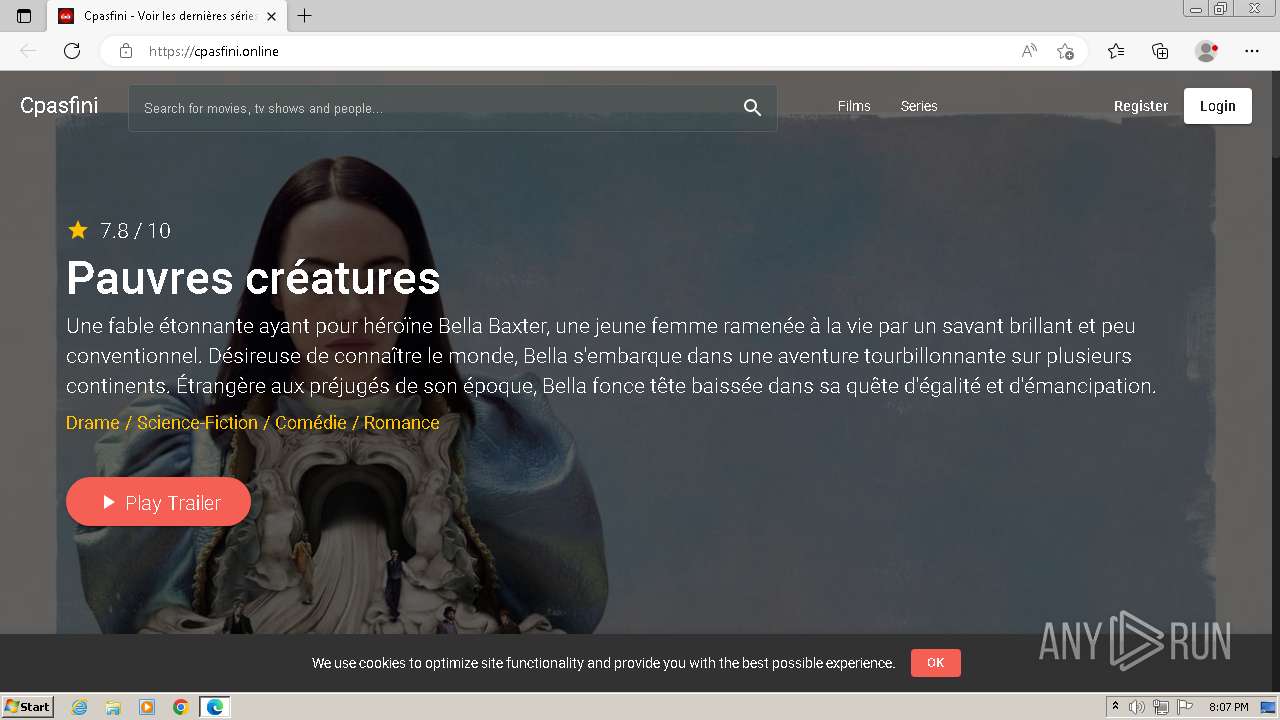Open Chrome from the taskbar

[181, 707]
